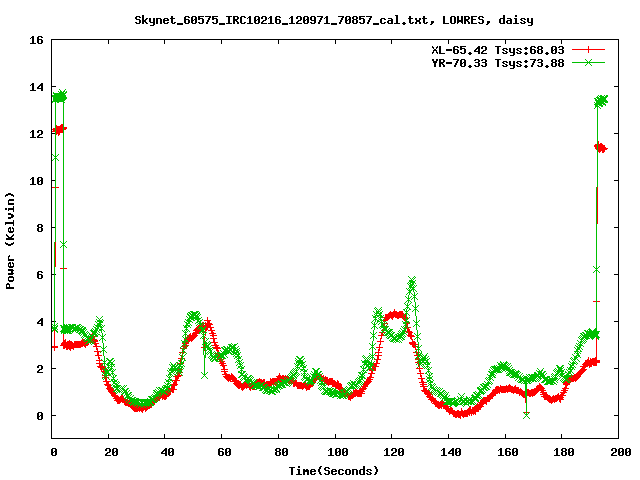Click the Time(Seconds) x-axis label
The height and width of the screenshot is (480, 640).
[334, 471]
